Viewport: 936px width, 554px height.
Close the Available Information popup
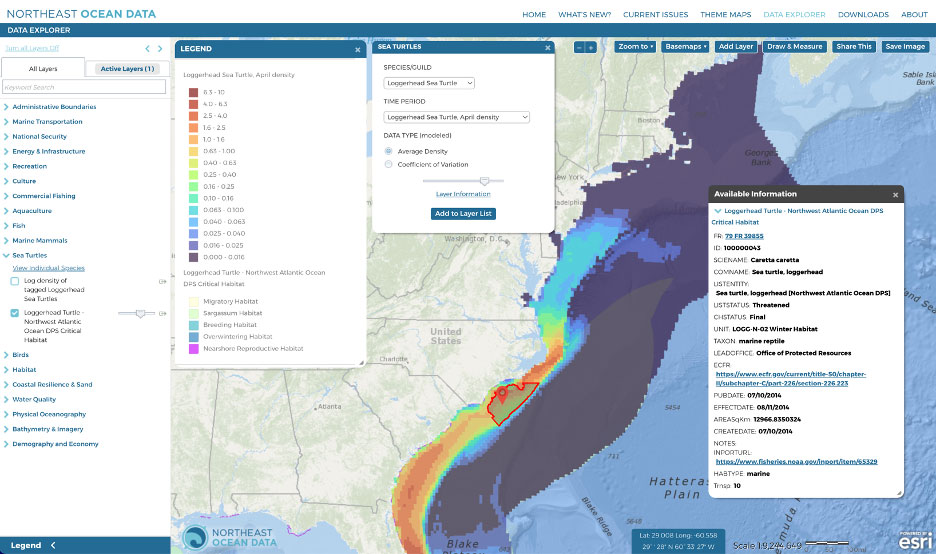click(x=895, y=195)
